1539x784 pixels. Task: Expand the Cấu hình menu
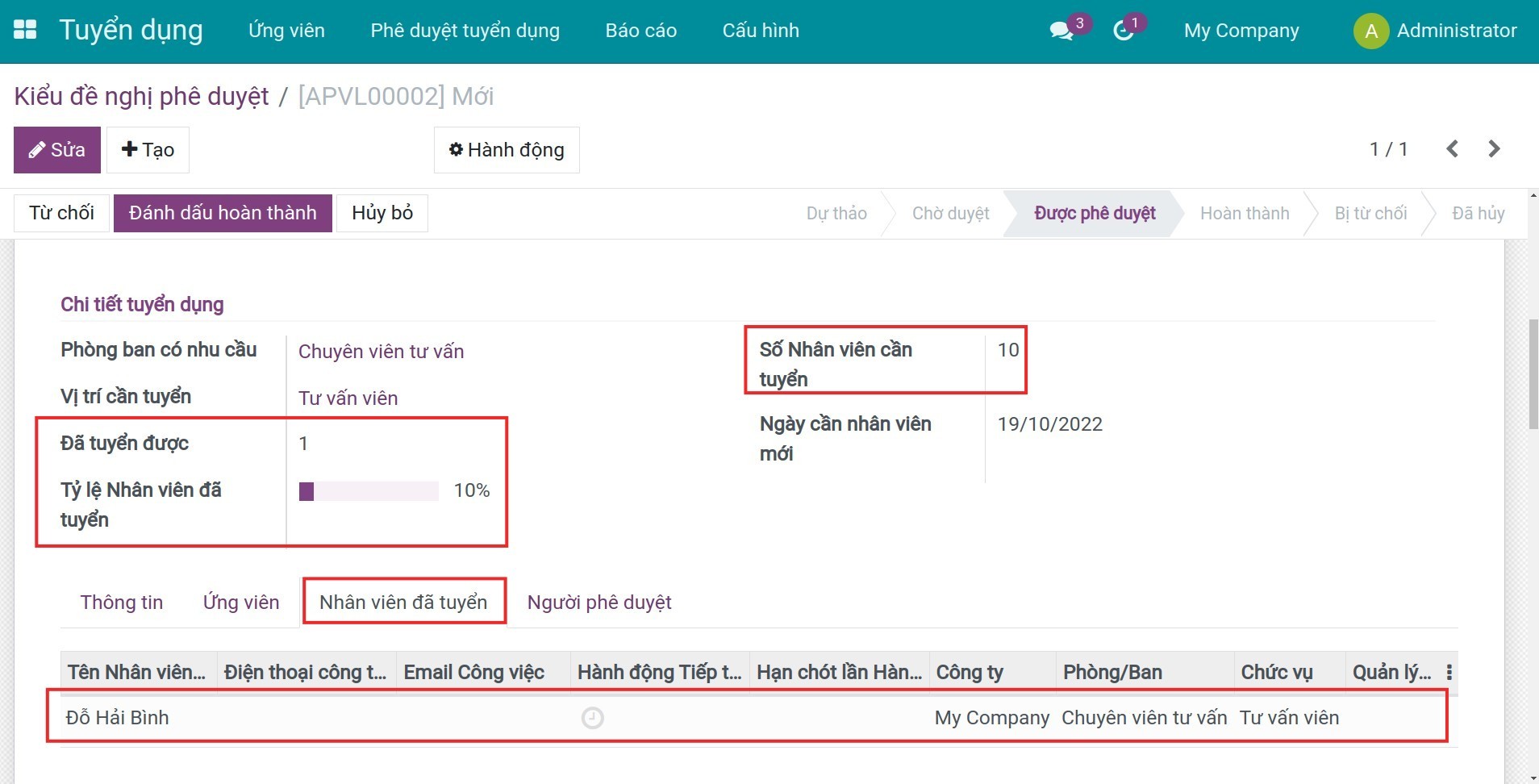click(760, 31)
